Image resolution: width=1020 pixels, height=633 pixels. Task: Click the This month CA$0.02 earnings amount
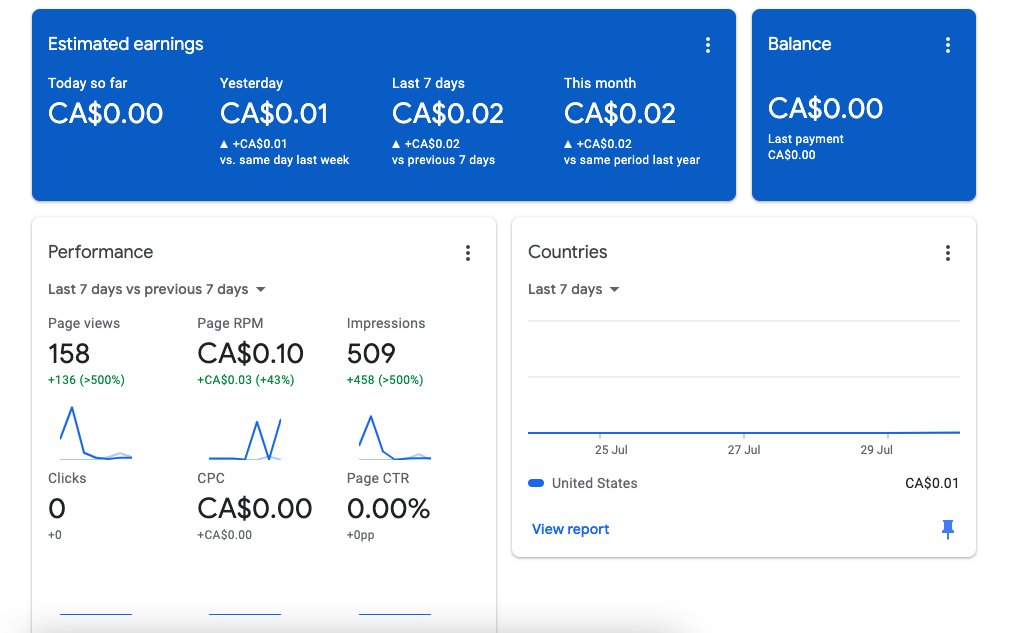click(620, 114)
